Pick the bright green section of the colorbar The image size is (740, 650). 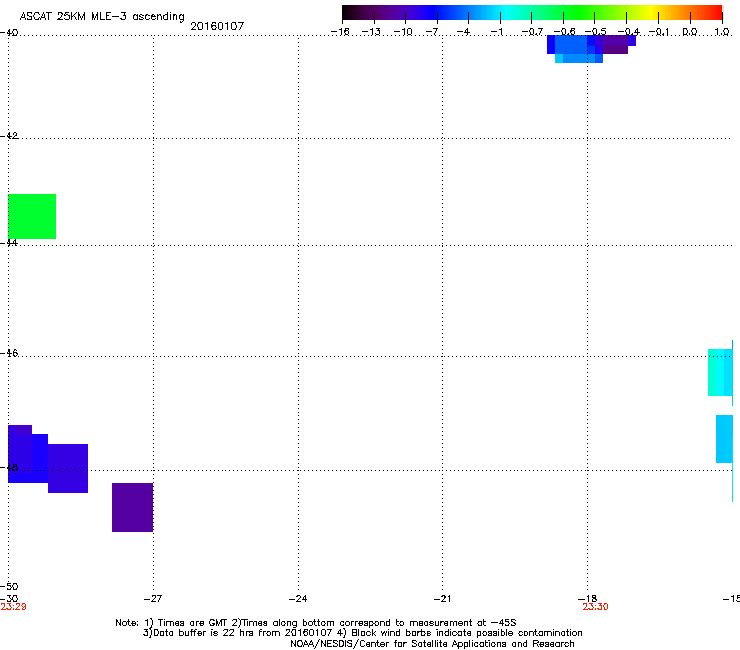coord(580,12)
